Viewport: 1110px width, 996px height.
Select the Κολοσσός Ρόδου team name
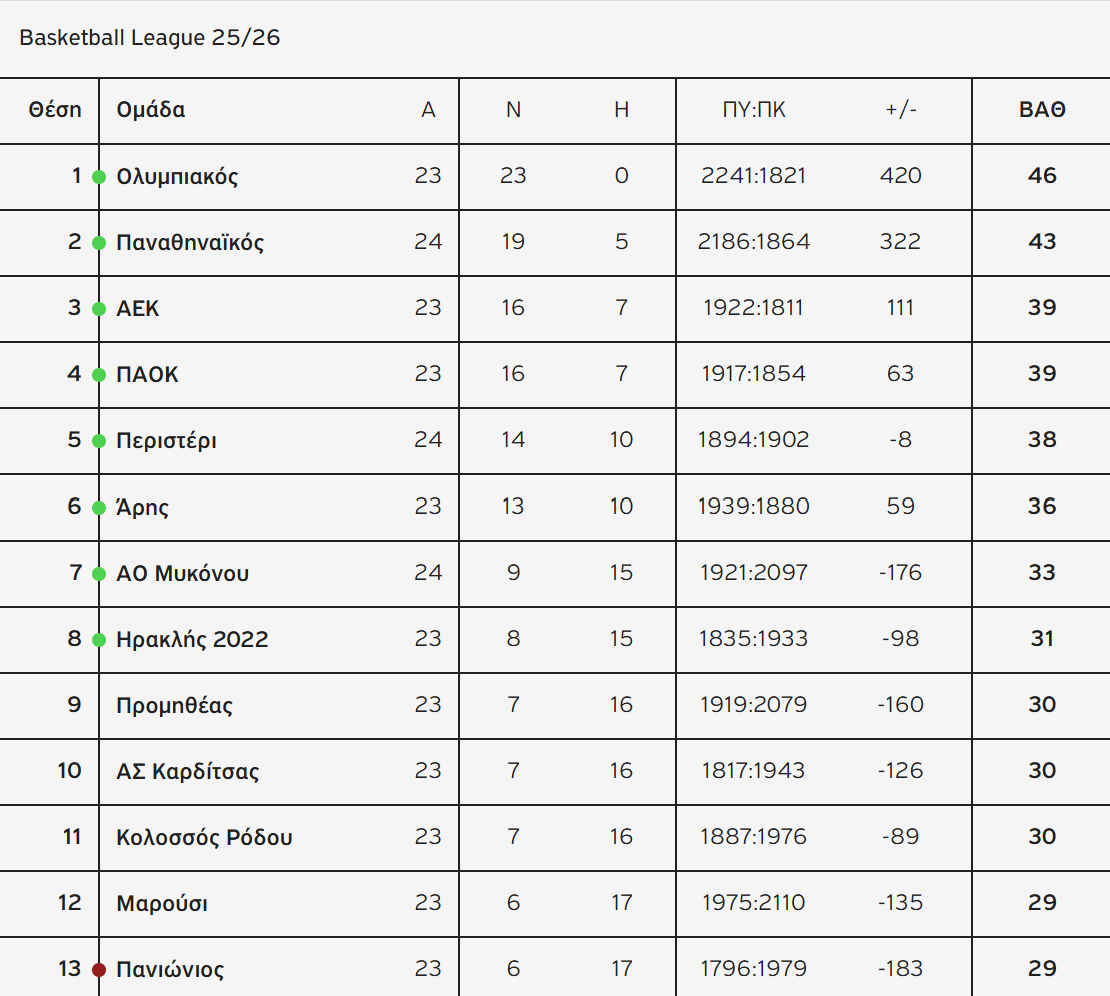point(204,838)
